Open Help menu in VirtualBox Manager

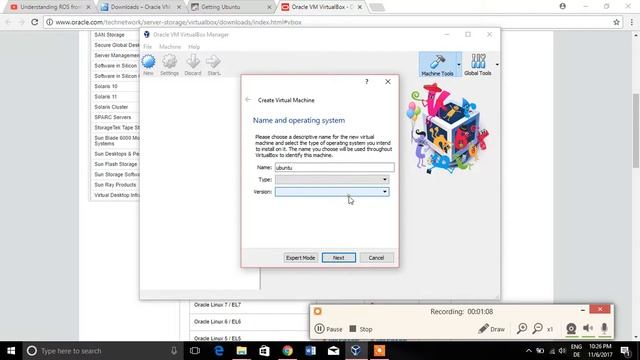pos(194,47)
